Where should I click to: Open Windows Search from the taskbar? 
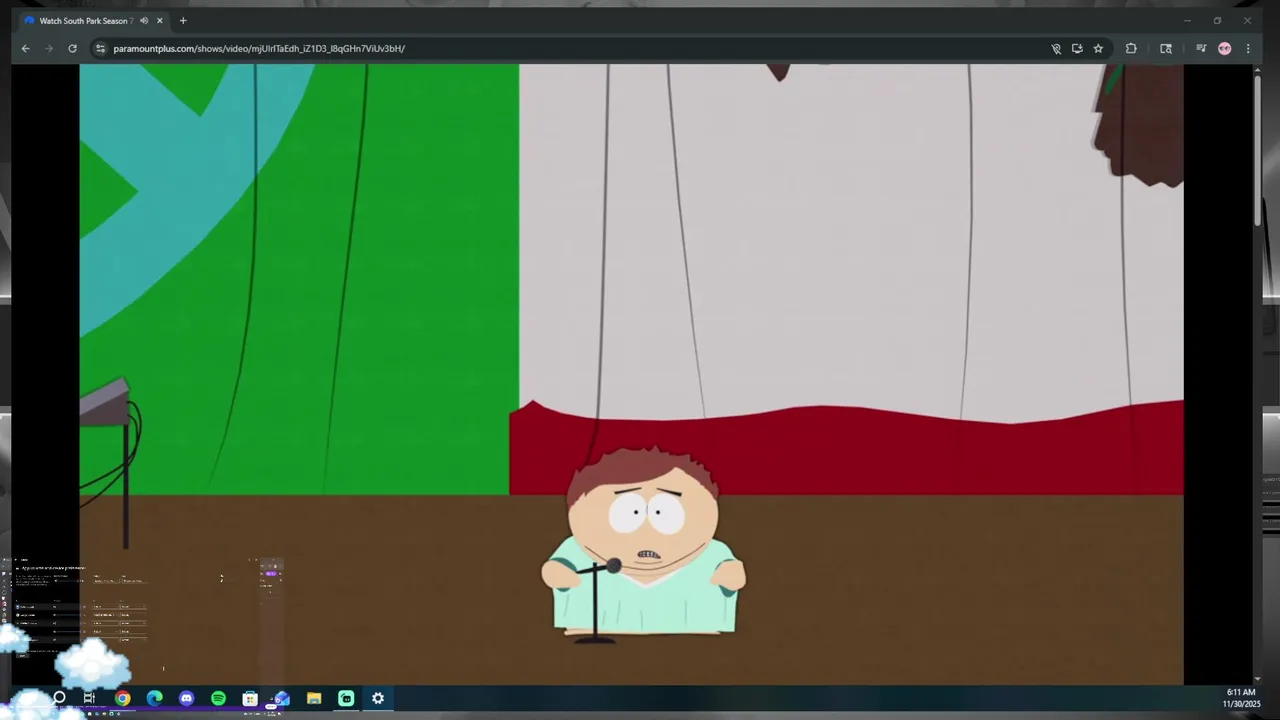point(59,698)
